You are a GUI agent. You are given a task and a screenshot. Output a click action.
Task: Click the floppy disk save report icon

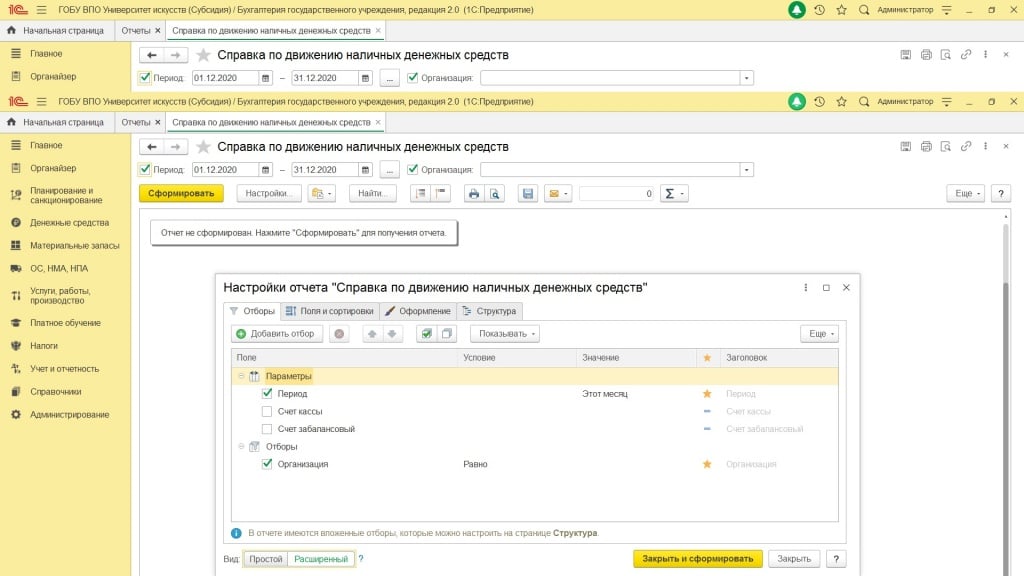click(x=528, y=193)
